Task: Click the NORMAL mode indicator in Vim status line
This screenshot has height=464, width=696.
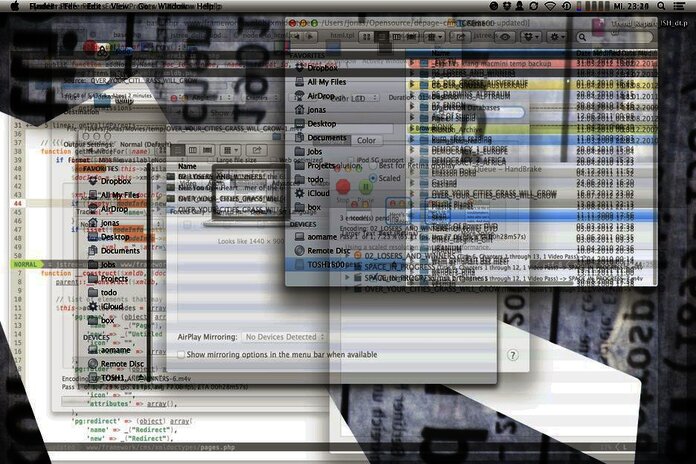Action: pyautogui.click(x=25, y=264)
